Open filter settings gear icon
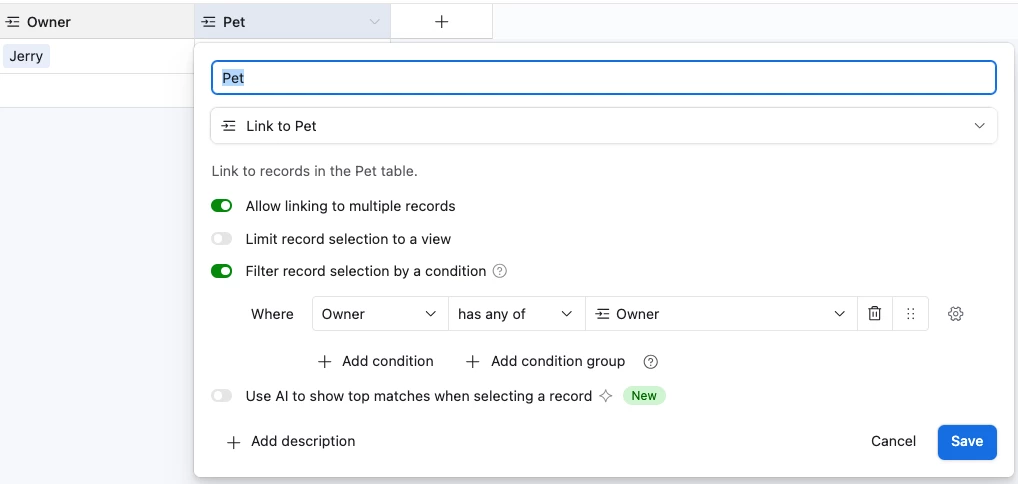 point(955,314)
